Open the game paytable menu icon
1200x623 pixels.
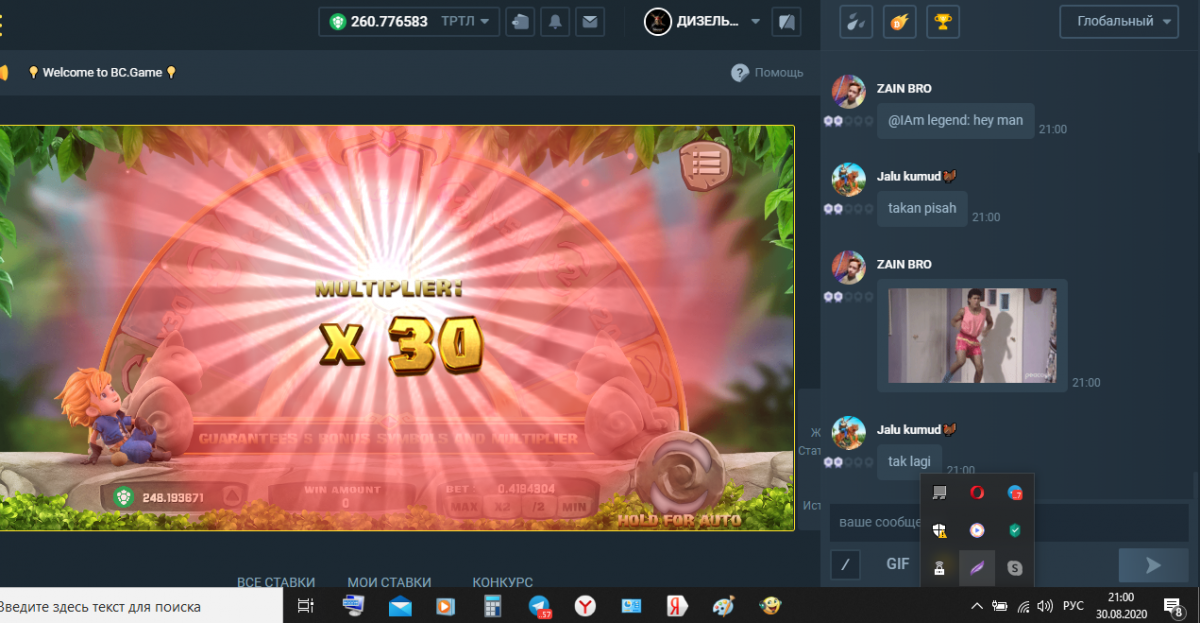click(x=706, y=162)
